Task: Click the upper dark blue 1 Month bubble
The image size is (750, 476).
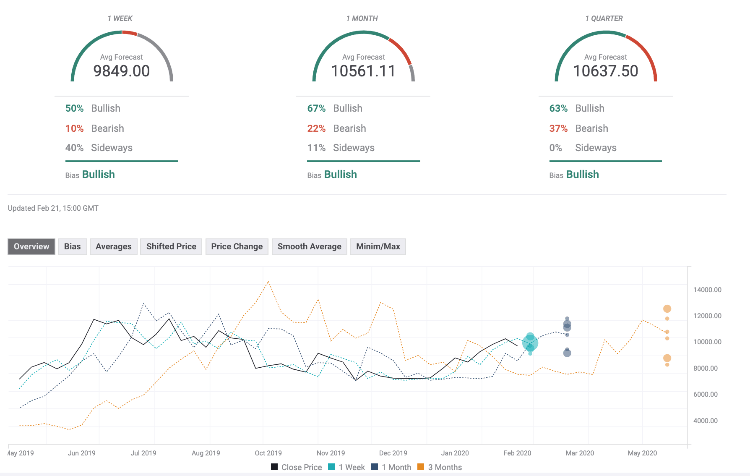Action: coord(567,325)
